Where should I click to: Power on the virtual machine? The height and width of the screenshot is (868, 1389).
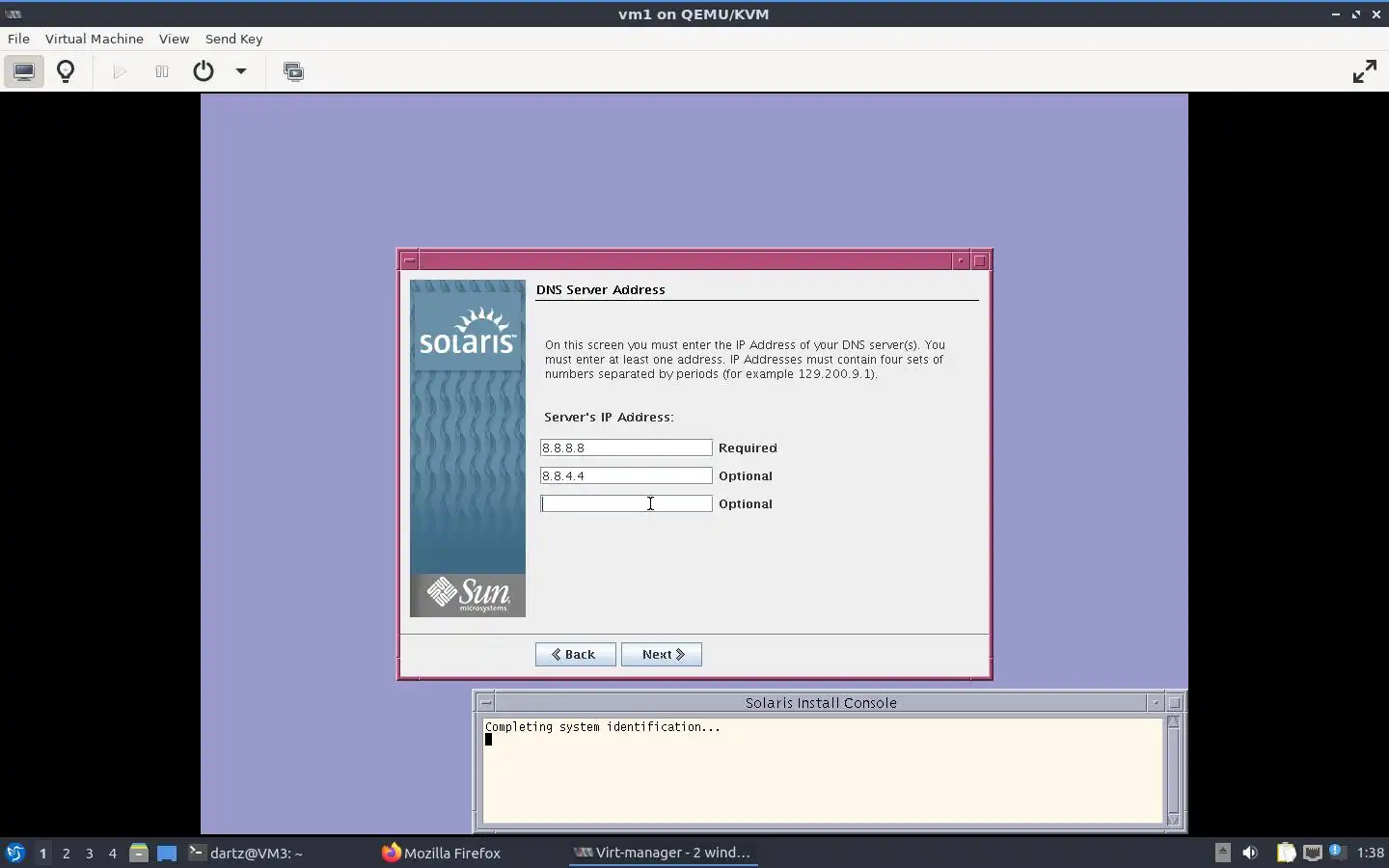point(120,71)
